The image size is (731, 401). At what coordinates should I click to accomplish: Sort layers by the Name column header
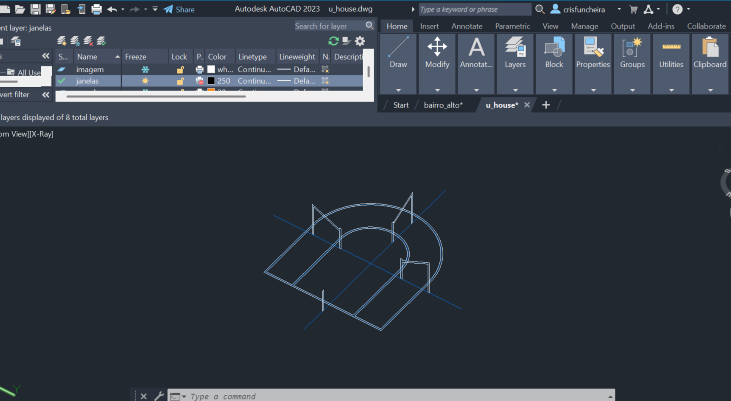coord(97,56)
